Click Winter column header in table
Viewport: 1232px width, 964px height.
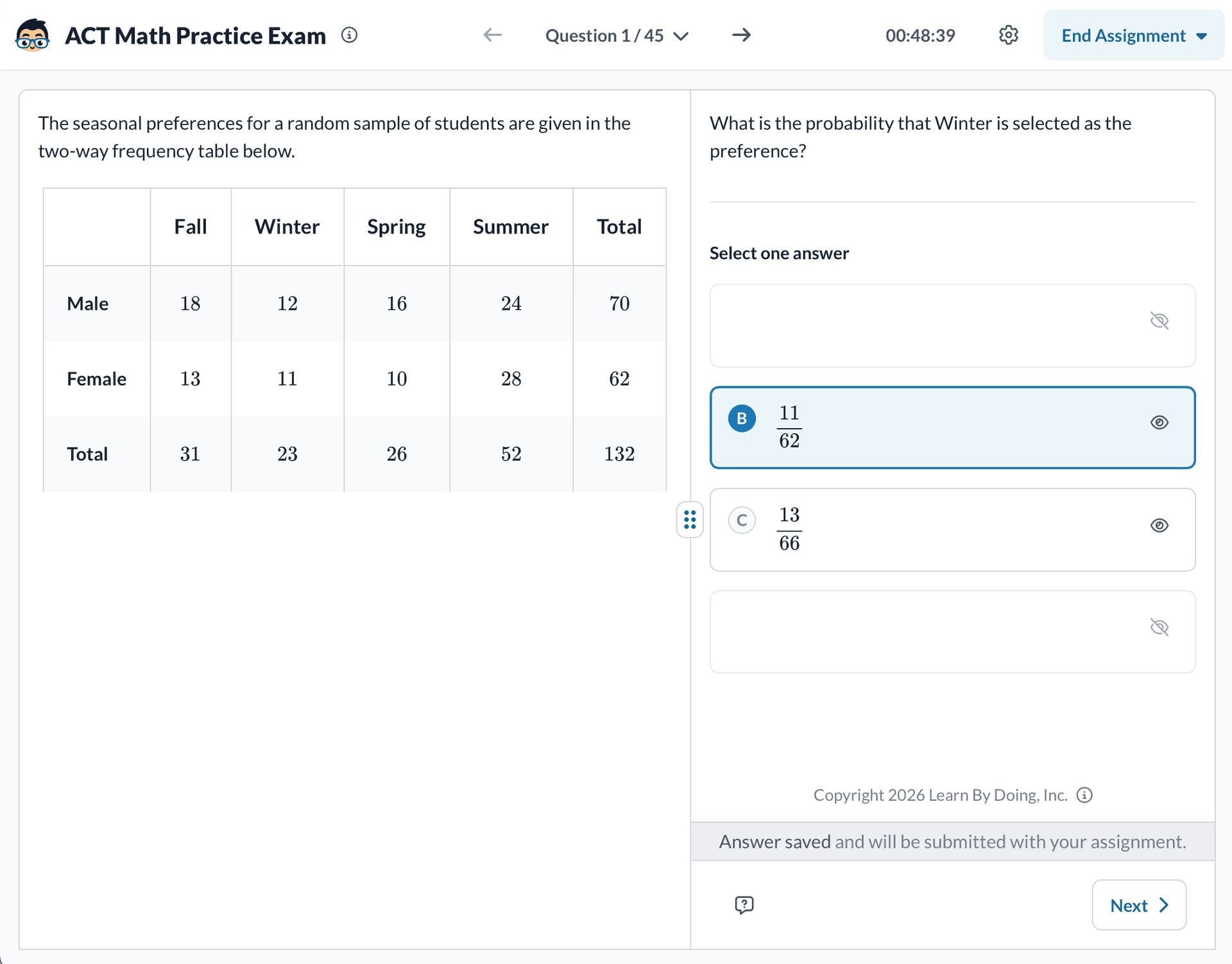(287, 227)
